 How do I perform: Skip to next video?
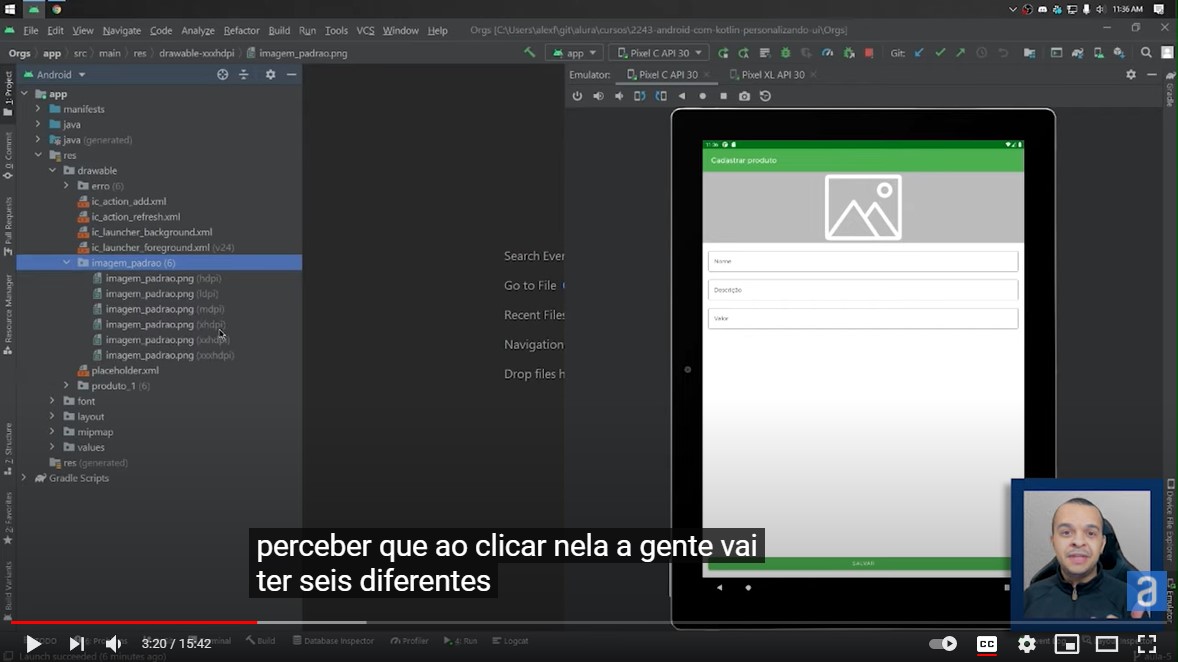tap(77, 643)
